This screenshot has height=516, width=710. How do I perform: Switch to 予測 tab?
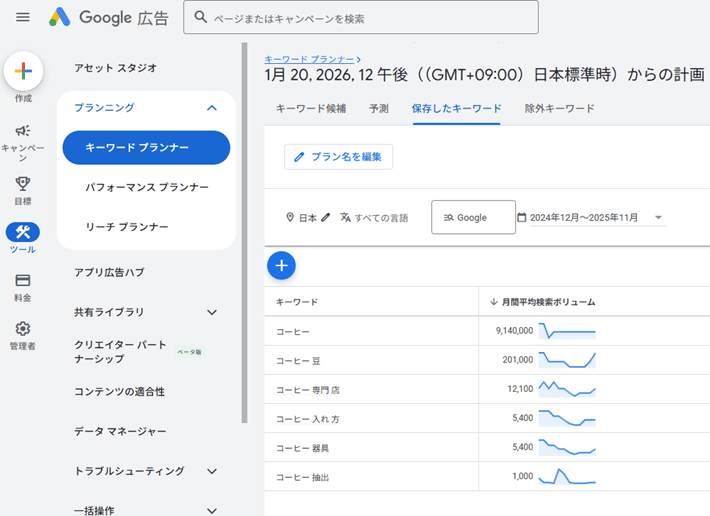click(379, 109)
